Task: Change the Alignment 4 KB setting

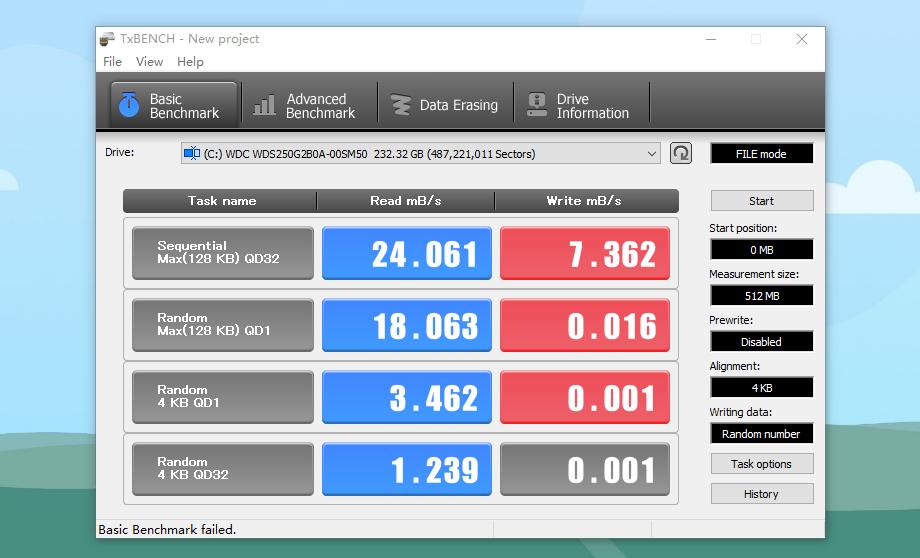Action: point(761,388)
